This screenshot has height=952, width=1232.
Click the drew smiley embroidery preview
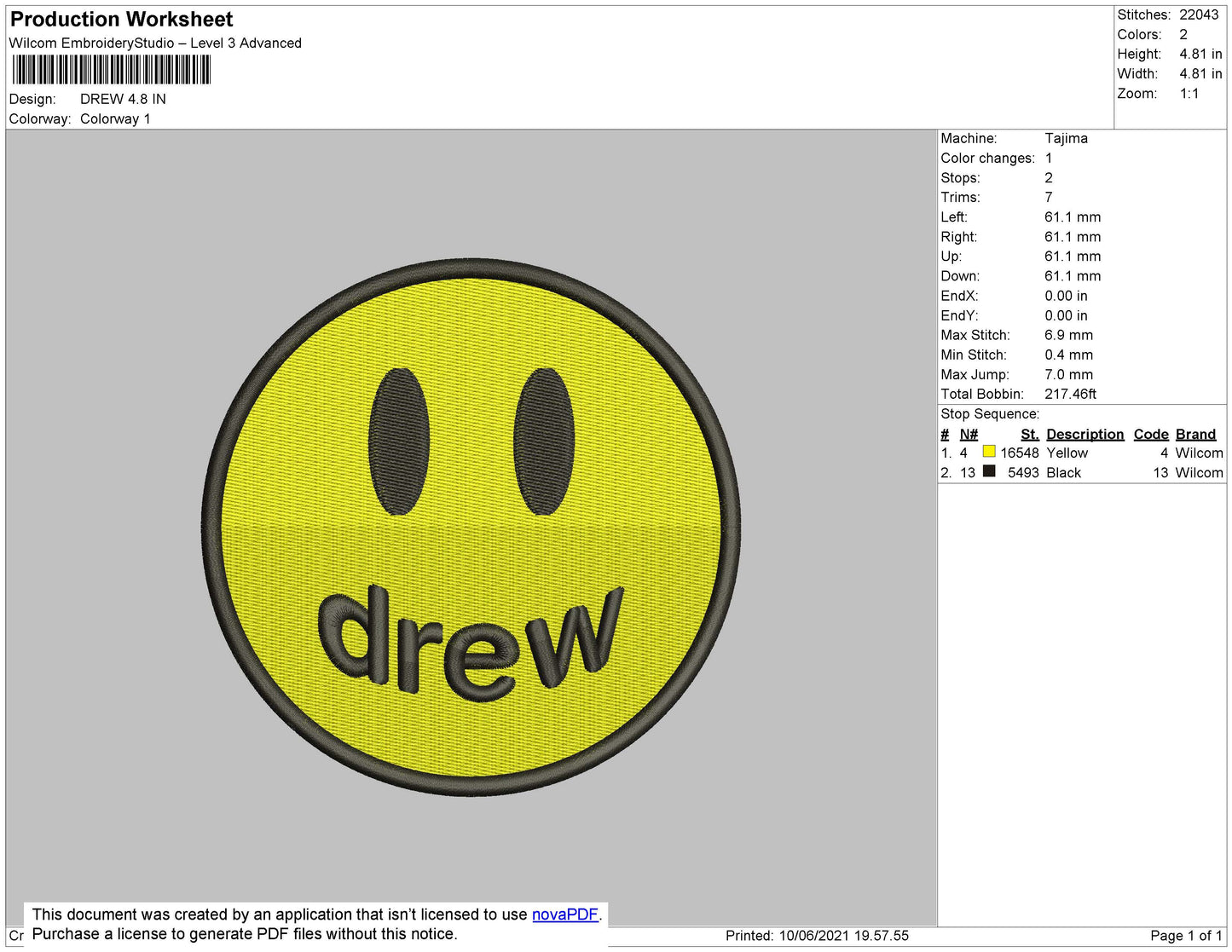pyautogui.click(x=471, y=528)
